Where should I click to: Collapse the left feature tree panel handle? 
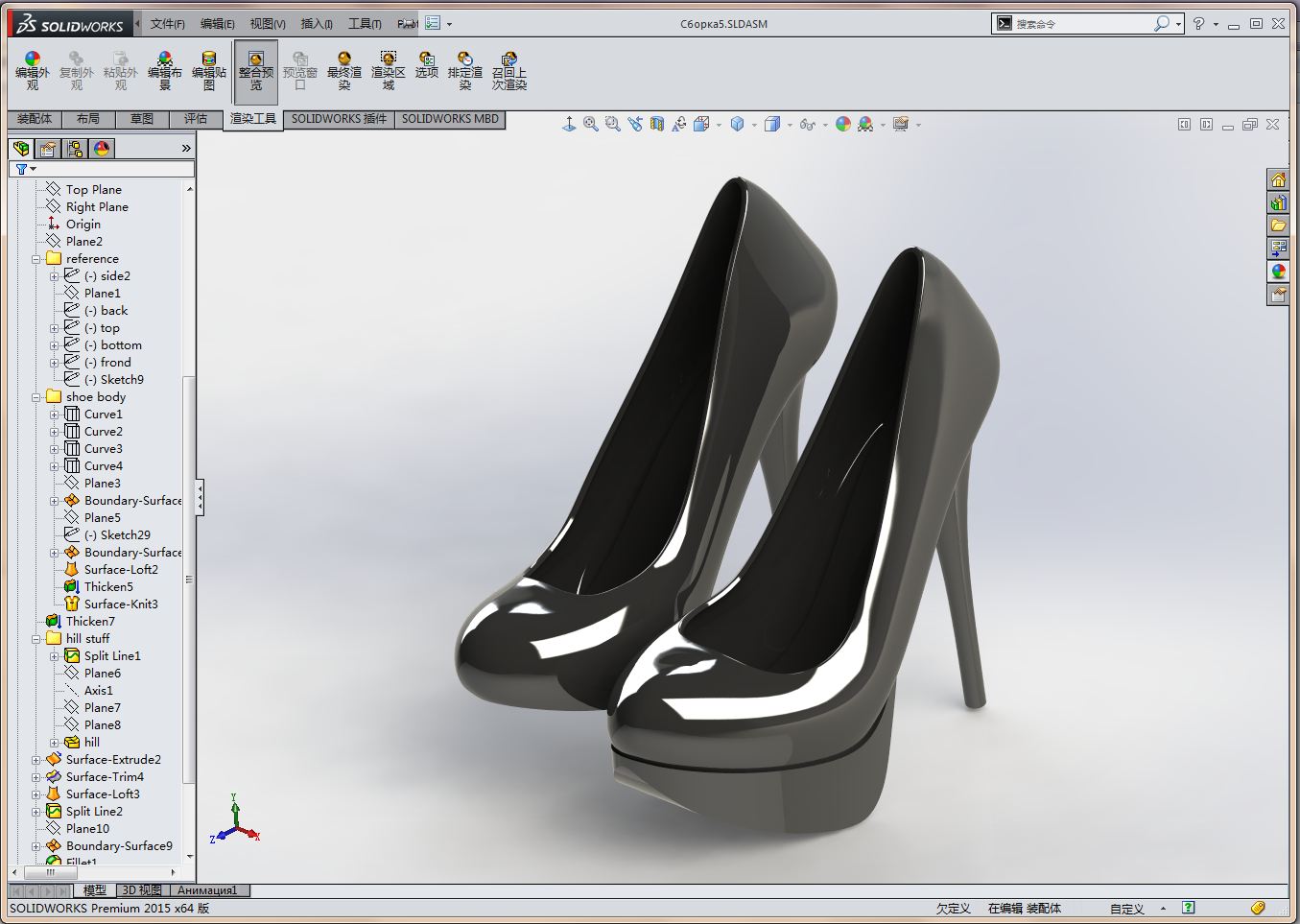click(x=200, y=497)
